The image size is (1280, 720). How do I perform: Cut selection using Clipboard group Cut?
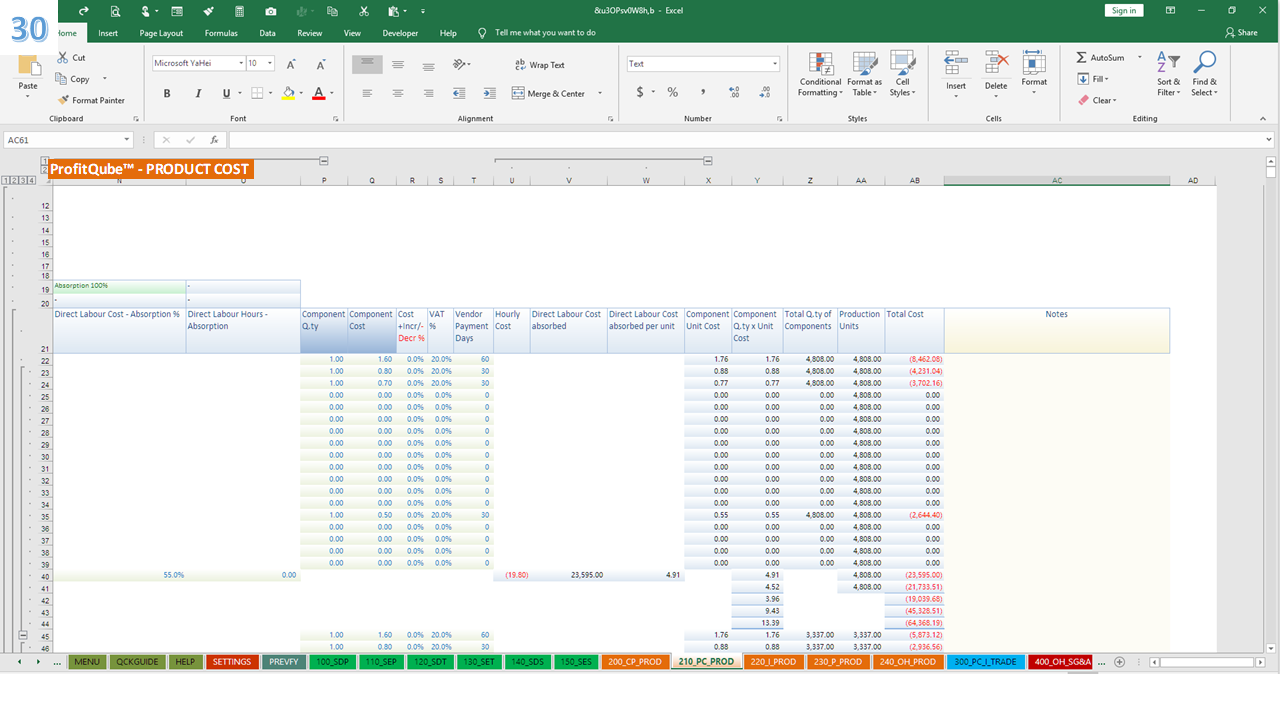[x=71, y=58]
